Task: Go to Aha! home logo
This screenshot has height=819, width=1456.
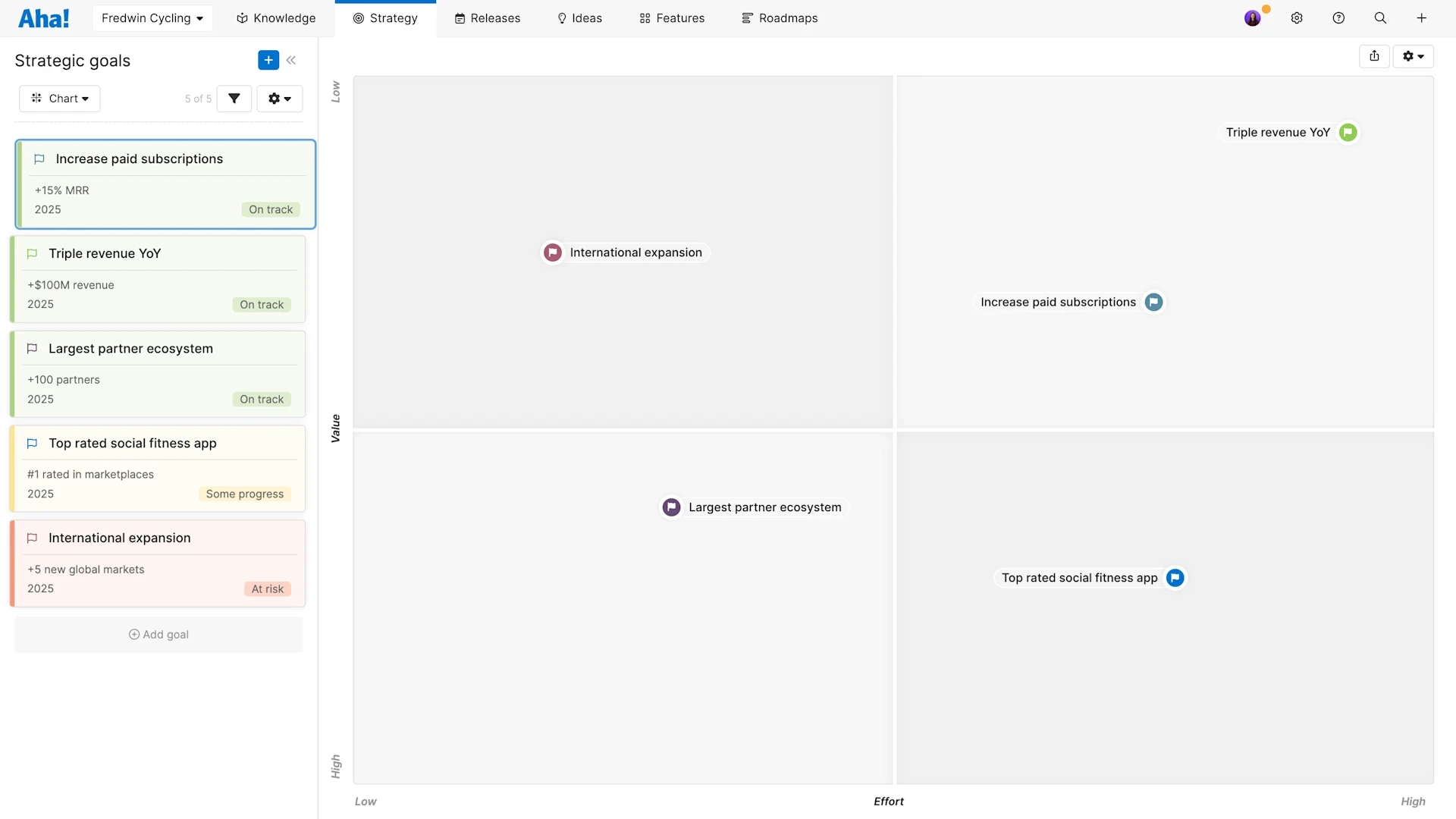Action: coord(44,18)
